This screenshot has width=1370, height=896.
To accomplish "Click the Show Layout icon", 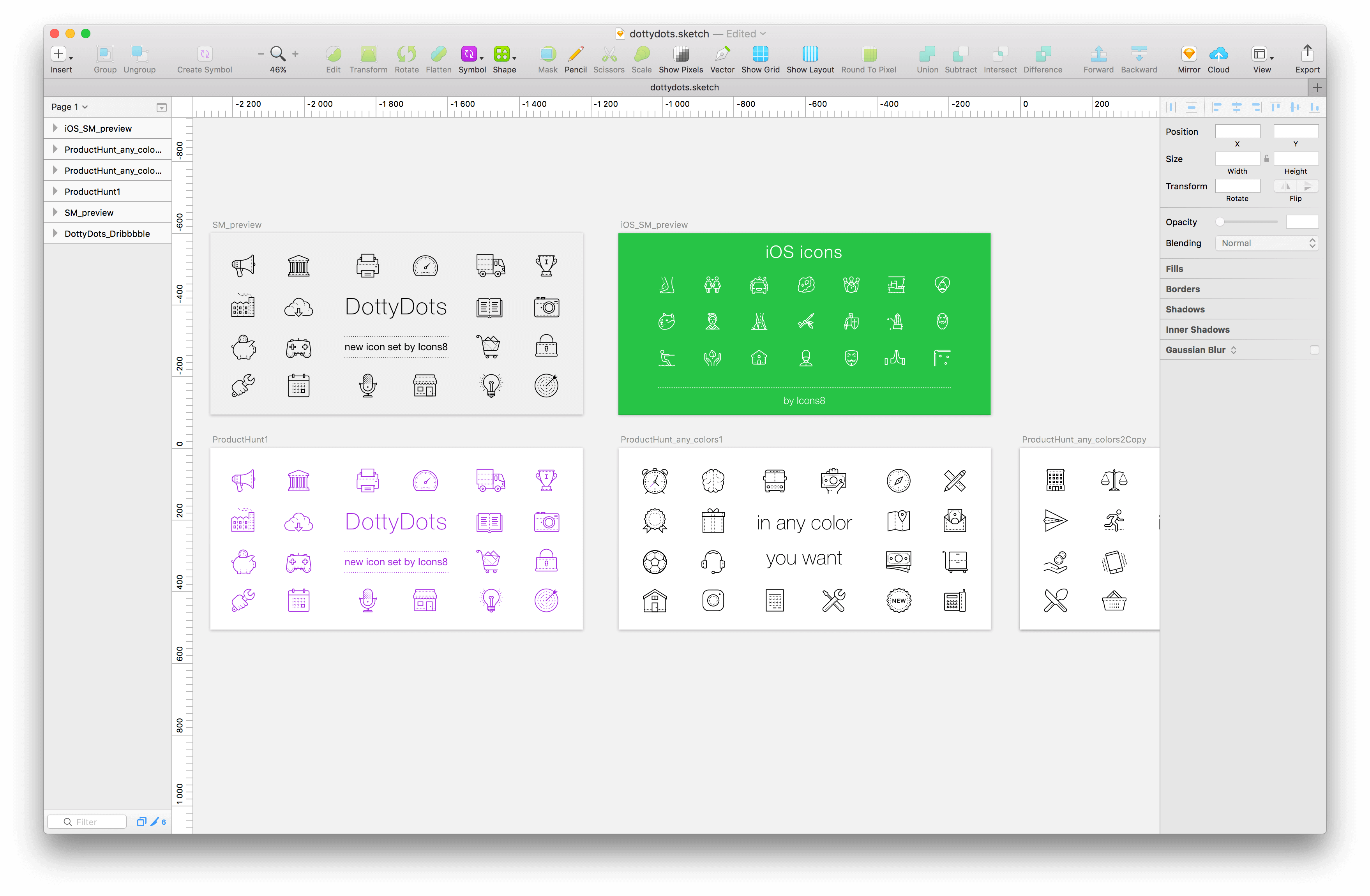I will pos(810,54).
